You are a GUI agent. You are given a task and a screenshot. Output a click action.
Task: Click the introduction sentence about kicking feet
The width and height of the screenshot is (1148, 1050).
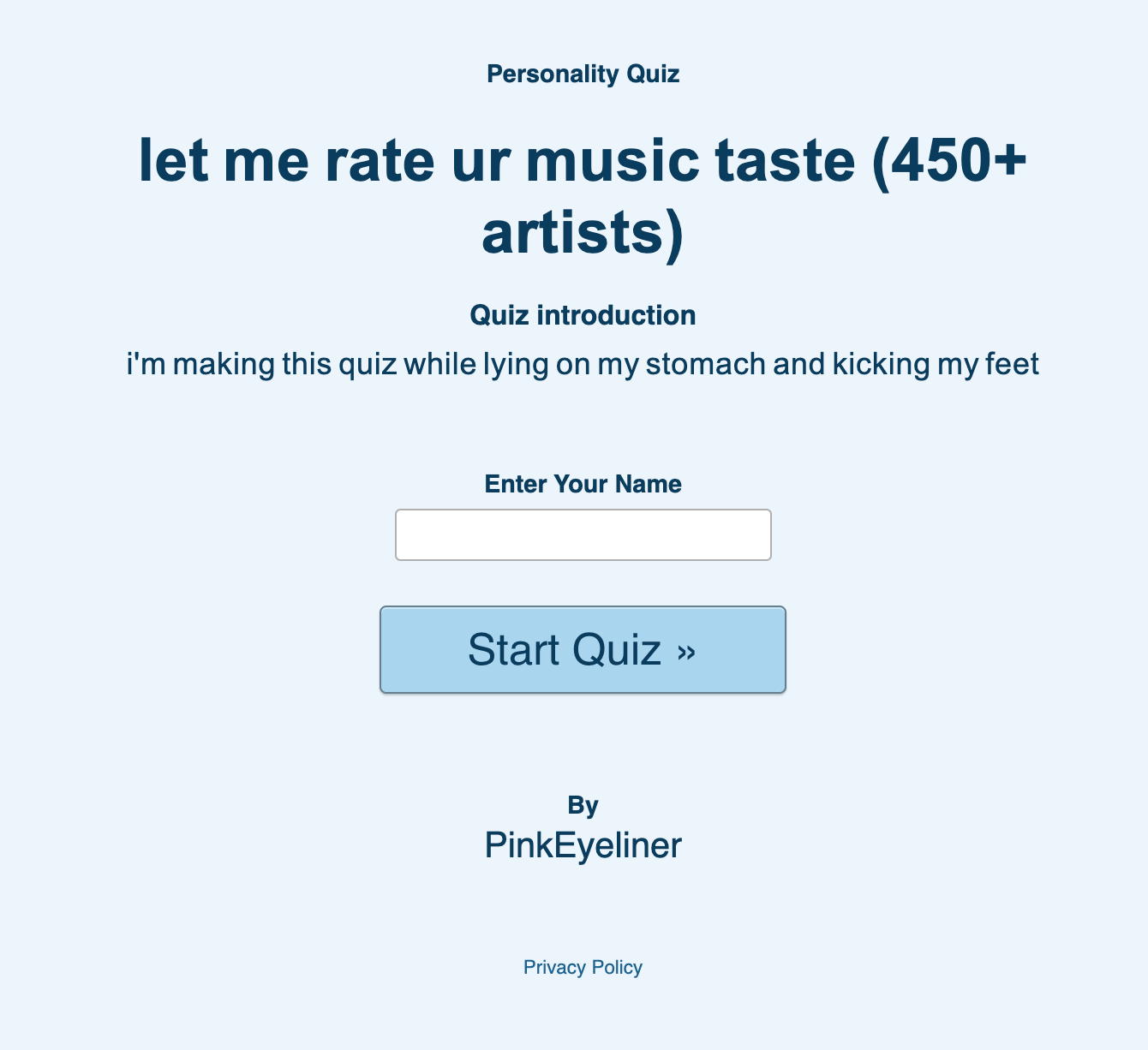point(583,363)
